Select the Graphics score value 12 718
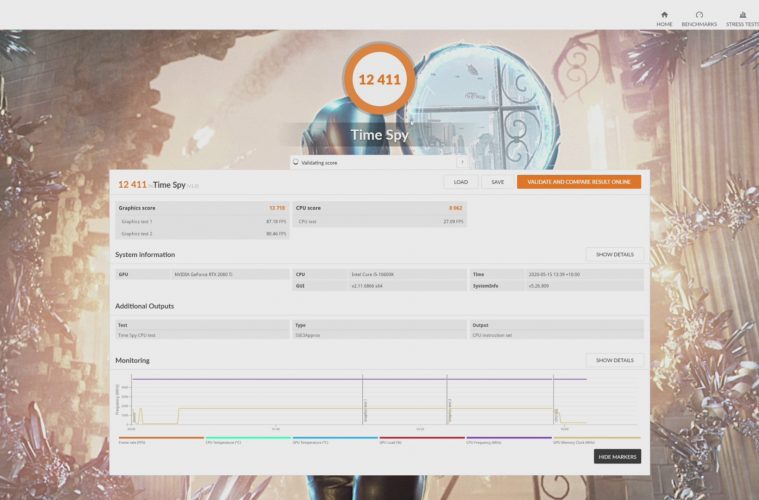The height and width of the screenshot is (500, 759). 277,208
